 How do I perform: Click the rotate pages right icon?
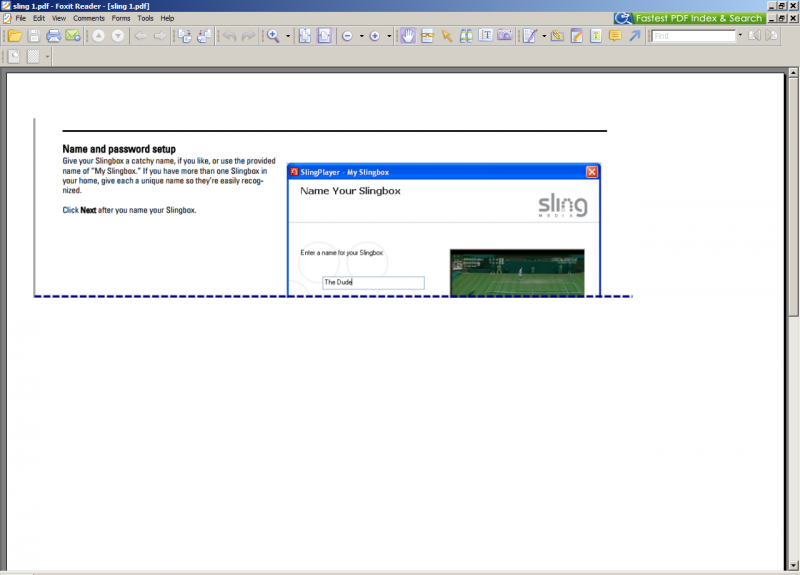(x=185, y=36)
